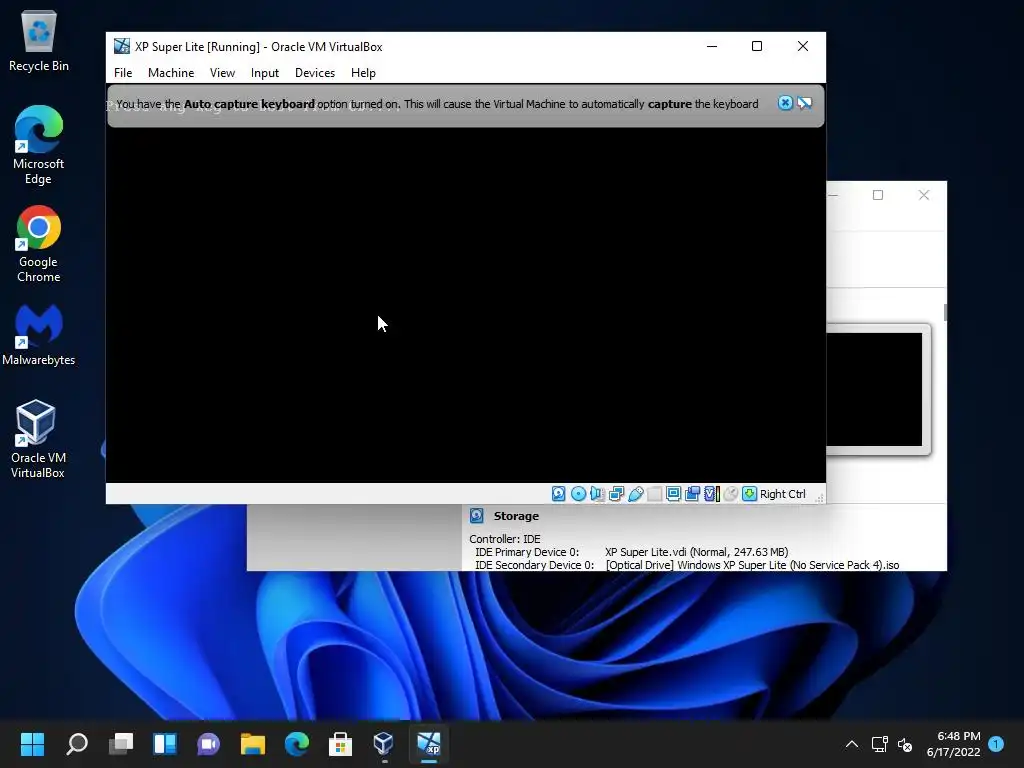Open the Windows Start menu
Viewport: 1024px width, 768px height.
point(32,743)
